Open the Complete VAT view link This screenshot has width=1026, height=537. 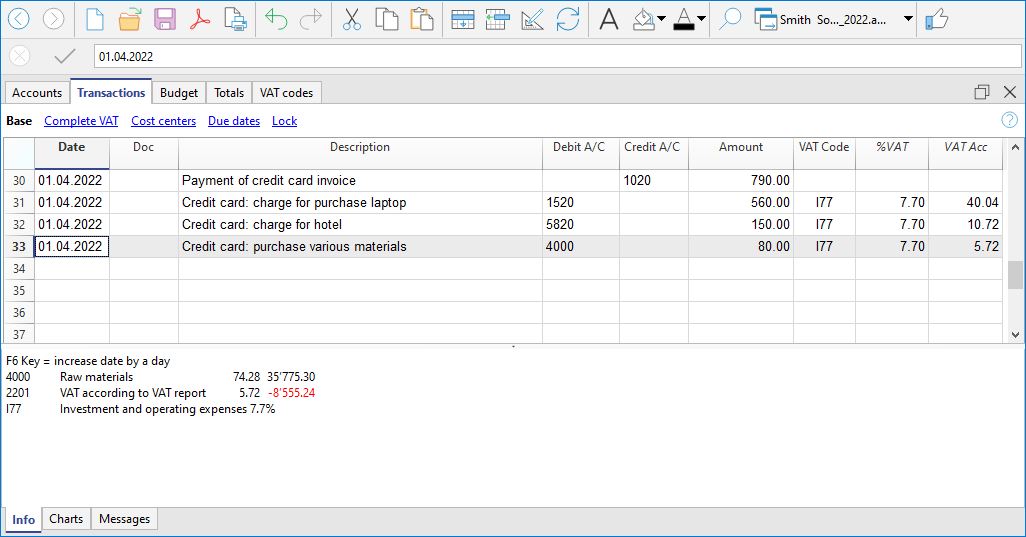coord(81,121)
